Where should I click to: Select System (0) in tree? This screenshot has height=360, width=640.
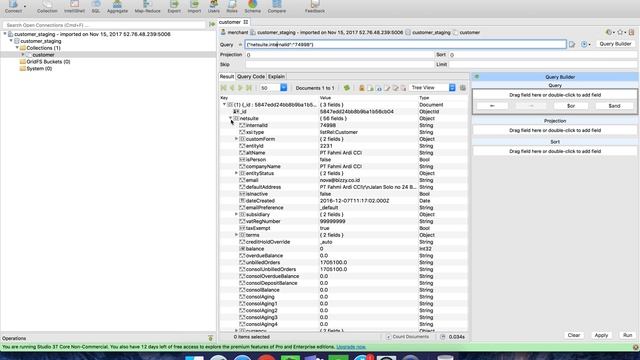(39, 69)
